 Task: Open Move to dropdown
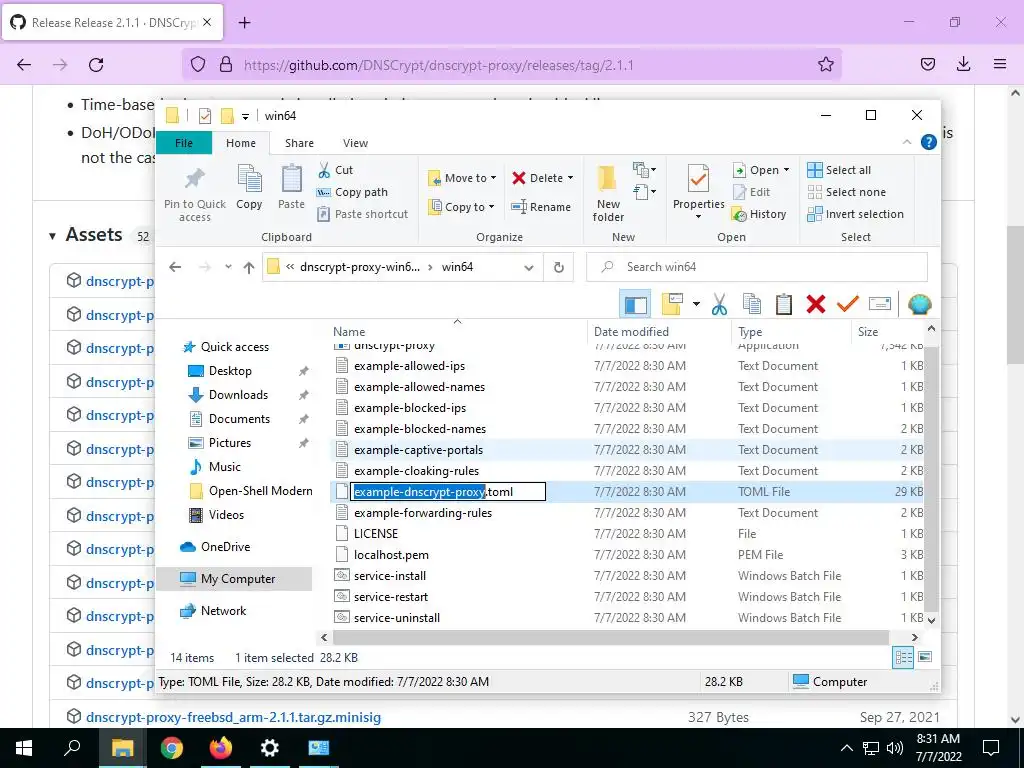(462, 178)
